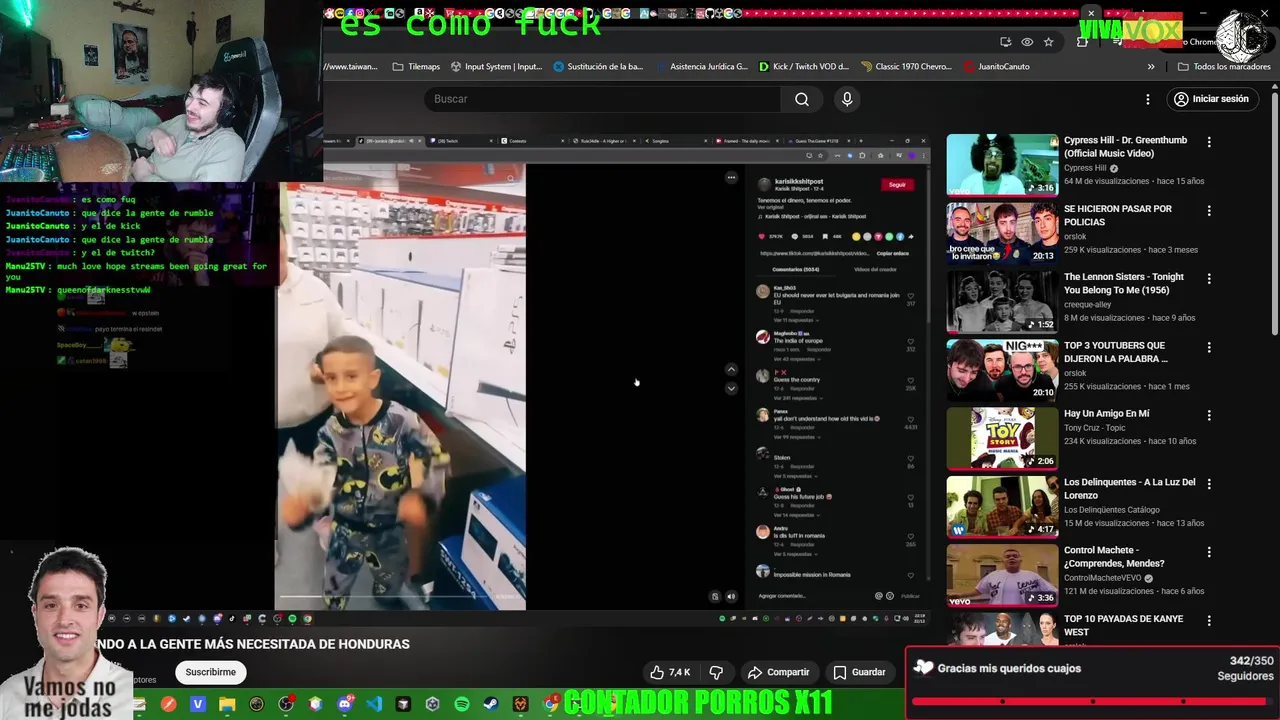Screen dimensions: 1280x720
Task: Click Iniciar sesión button
Action: [x=1211, y=99]
